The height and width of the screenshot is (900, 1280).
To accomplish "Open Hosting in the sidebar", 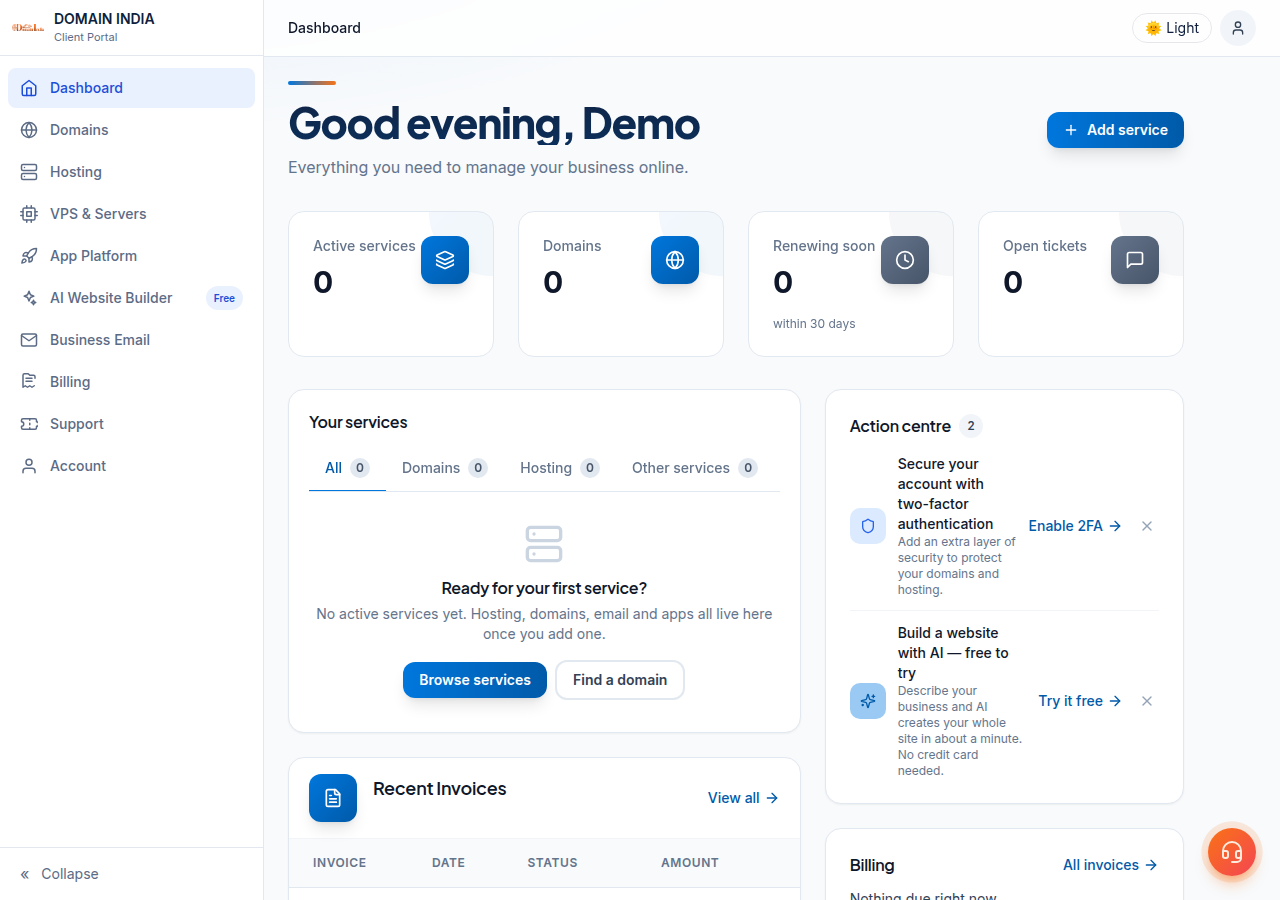I will pos(131,172).
